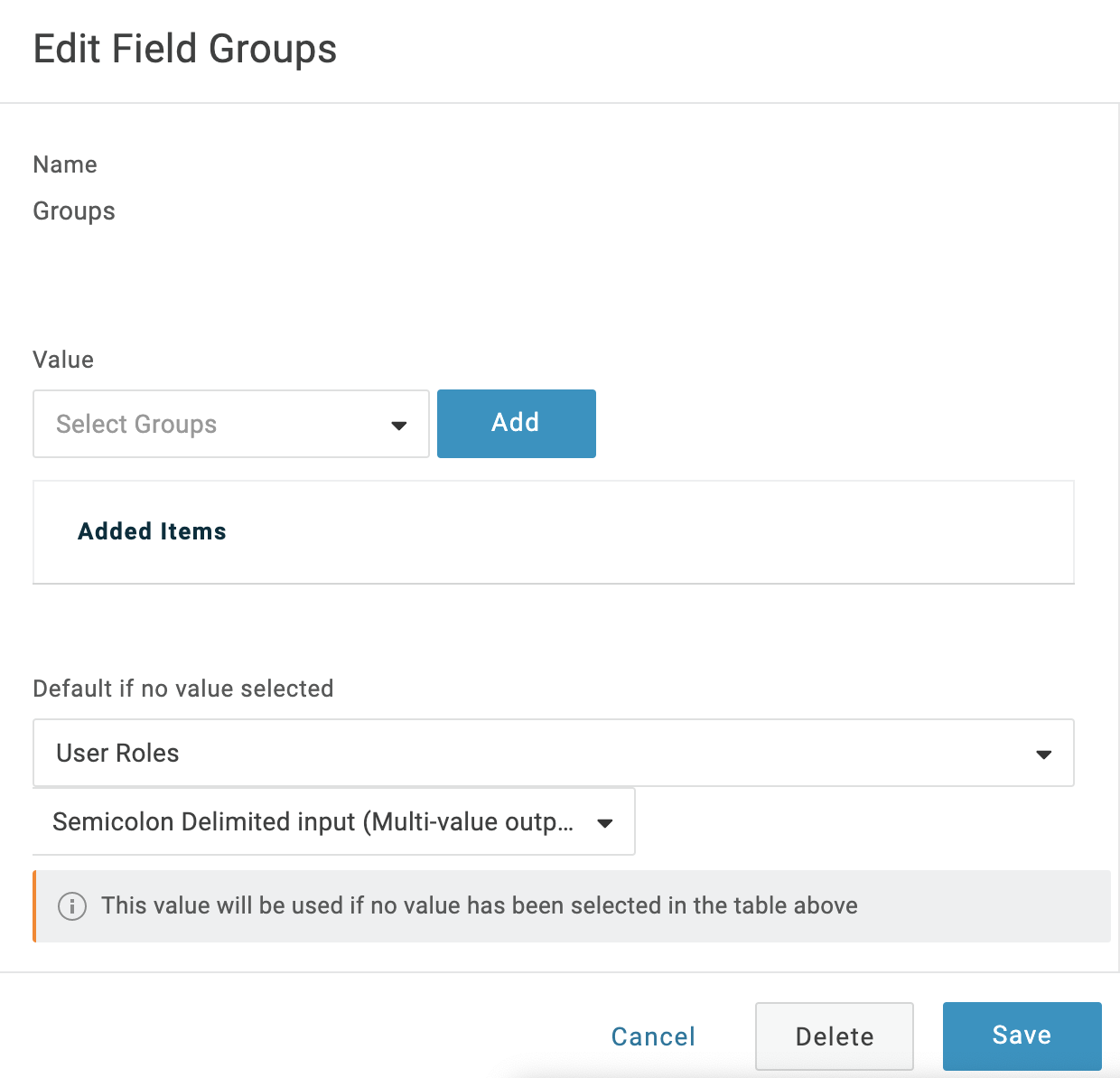Save the field group changes
The height and width of the screenshot is (1078, 1120).
[1022, 1036]
